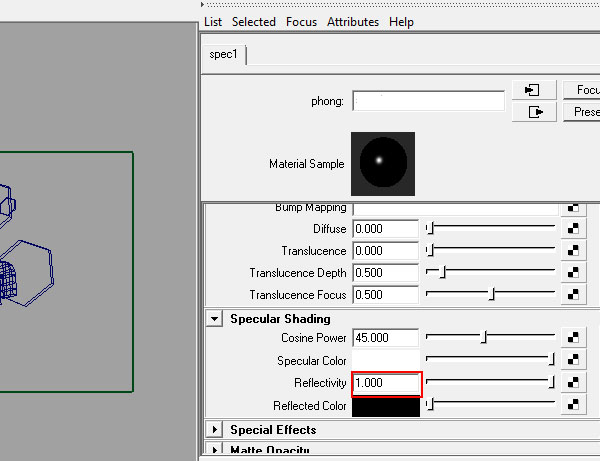Click the Reflectivity value field

pyautogui.click(x=386, y=383)
